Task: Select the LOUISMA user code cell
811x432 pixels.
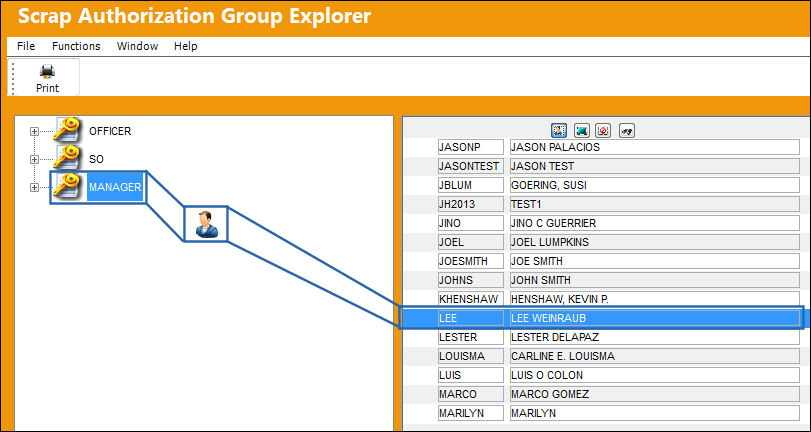Action: coord(471,356)
